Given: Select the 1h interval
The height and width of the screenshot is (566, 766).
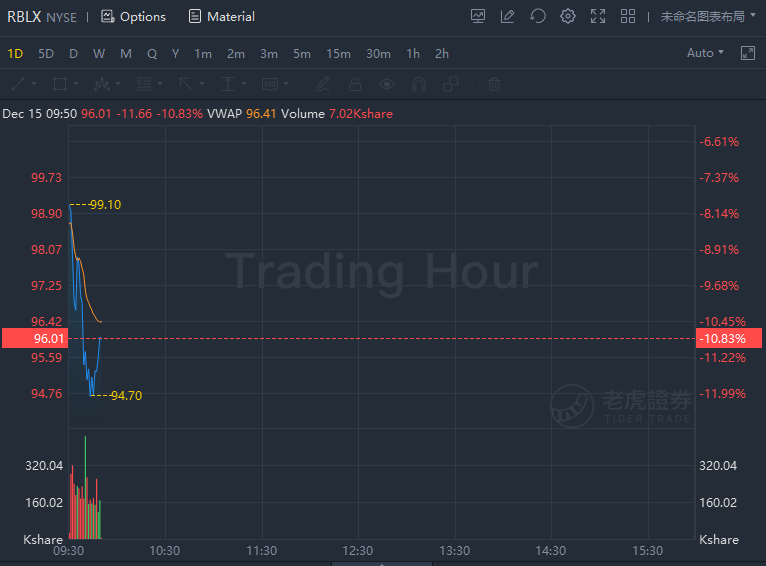Looking at the screenshot, I should coord(413,54).
